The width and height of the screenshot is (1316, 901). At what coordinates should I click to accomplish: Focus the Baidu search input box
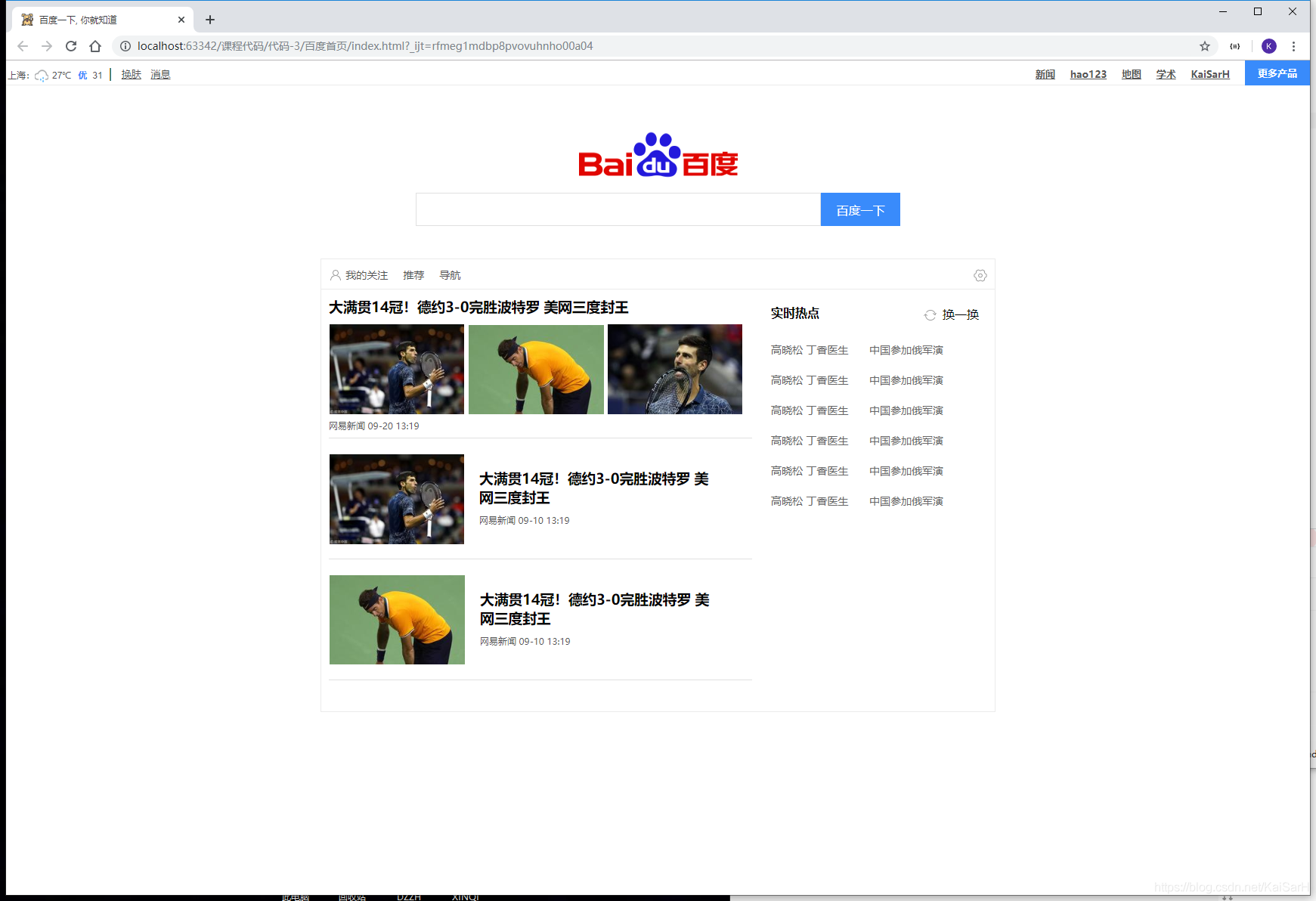coord(618,209)
